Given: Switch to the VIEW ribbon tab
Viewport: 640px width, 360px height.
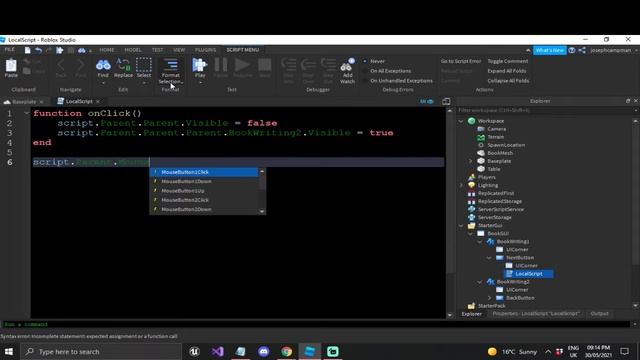Looking at the screenshot, I should pyautogui.click(x=179, y=50).
